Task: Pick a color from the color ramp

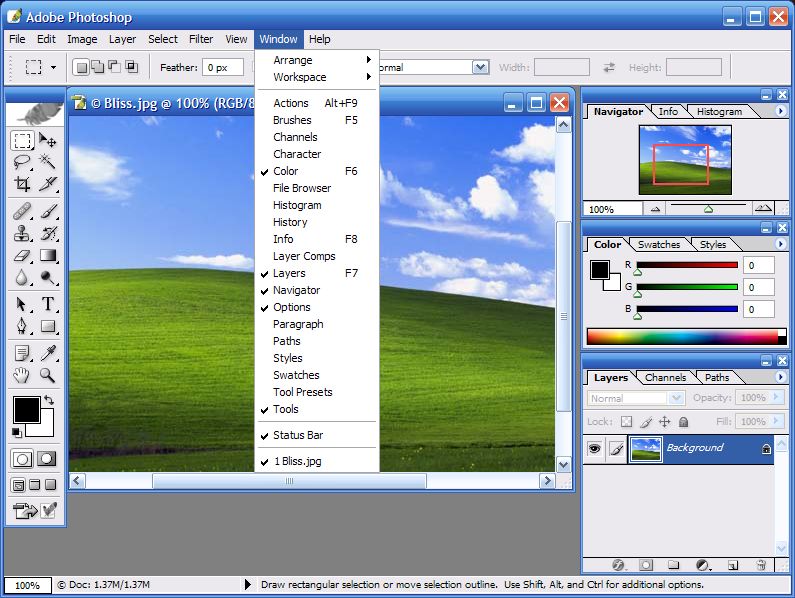Action: click(x=686, y=337)
